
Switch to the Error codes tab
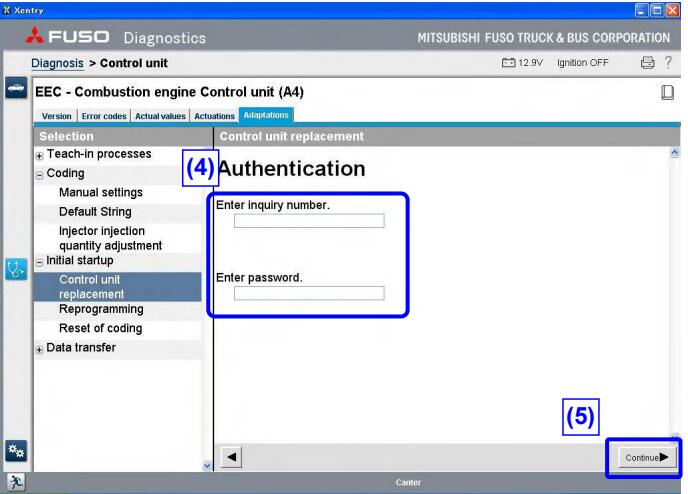(x=104, y=116)
